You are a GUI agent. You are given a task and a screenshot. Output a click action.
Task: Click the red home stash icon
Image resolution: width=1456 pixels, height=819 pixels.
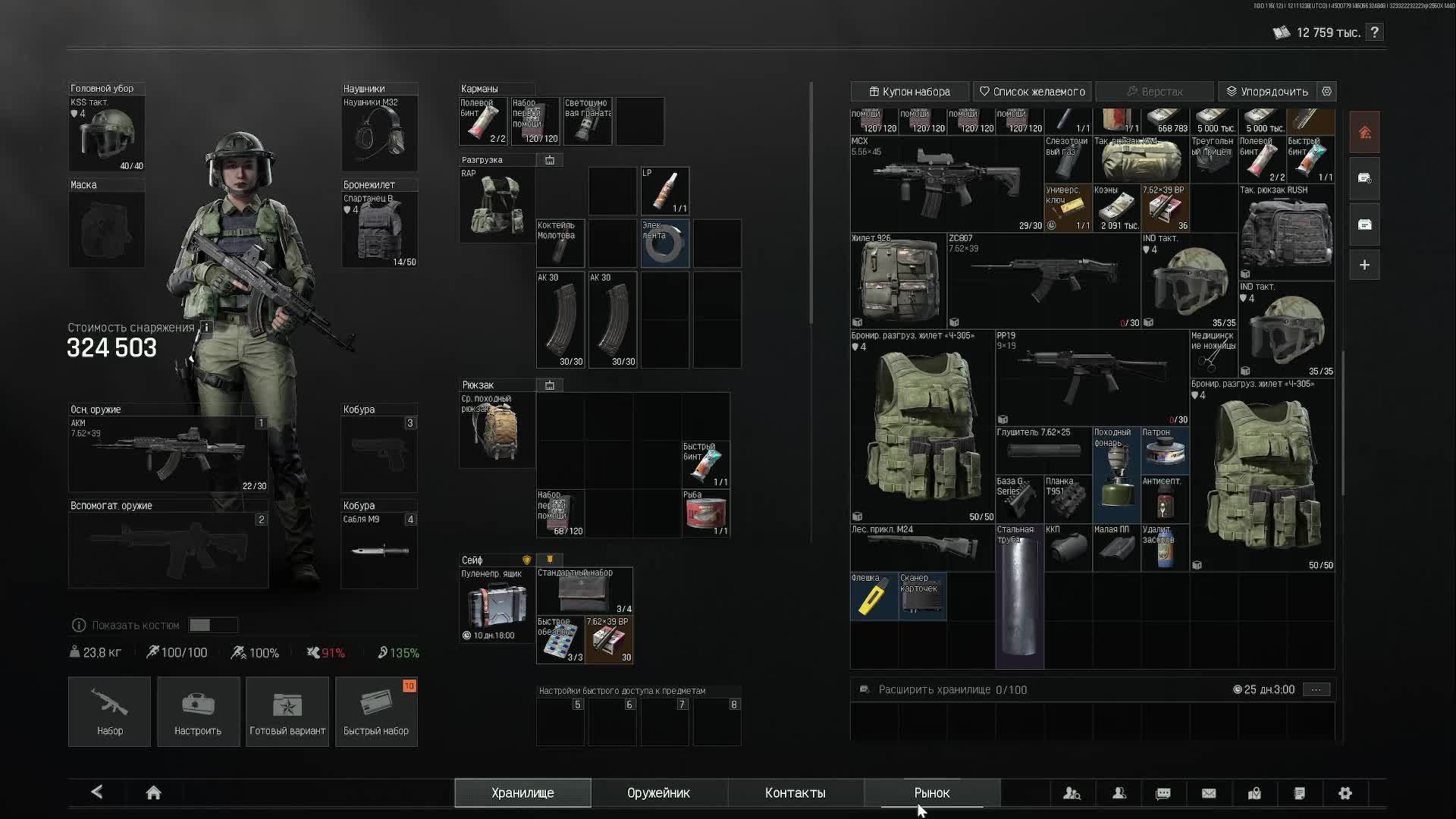1364,133
